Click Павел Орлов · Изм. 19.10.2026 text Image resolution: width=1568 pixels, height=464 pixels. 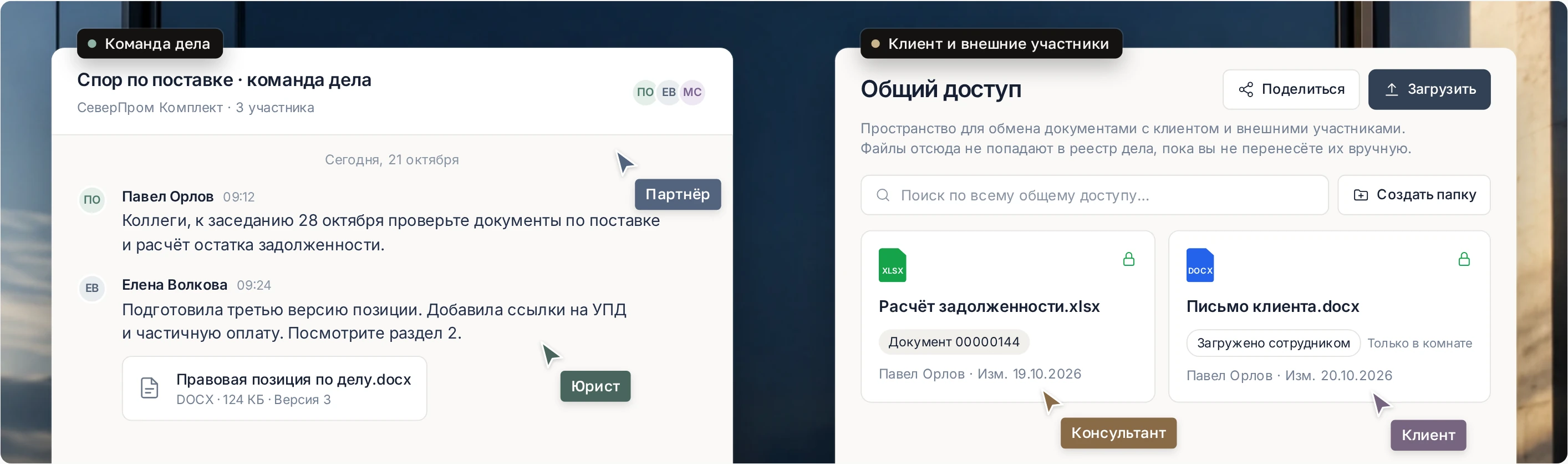click(980, 374)
